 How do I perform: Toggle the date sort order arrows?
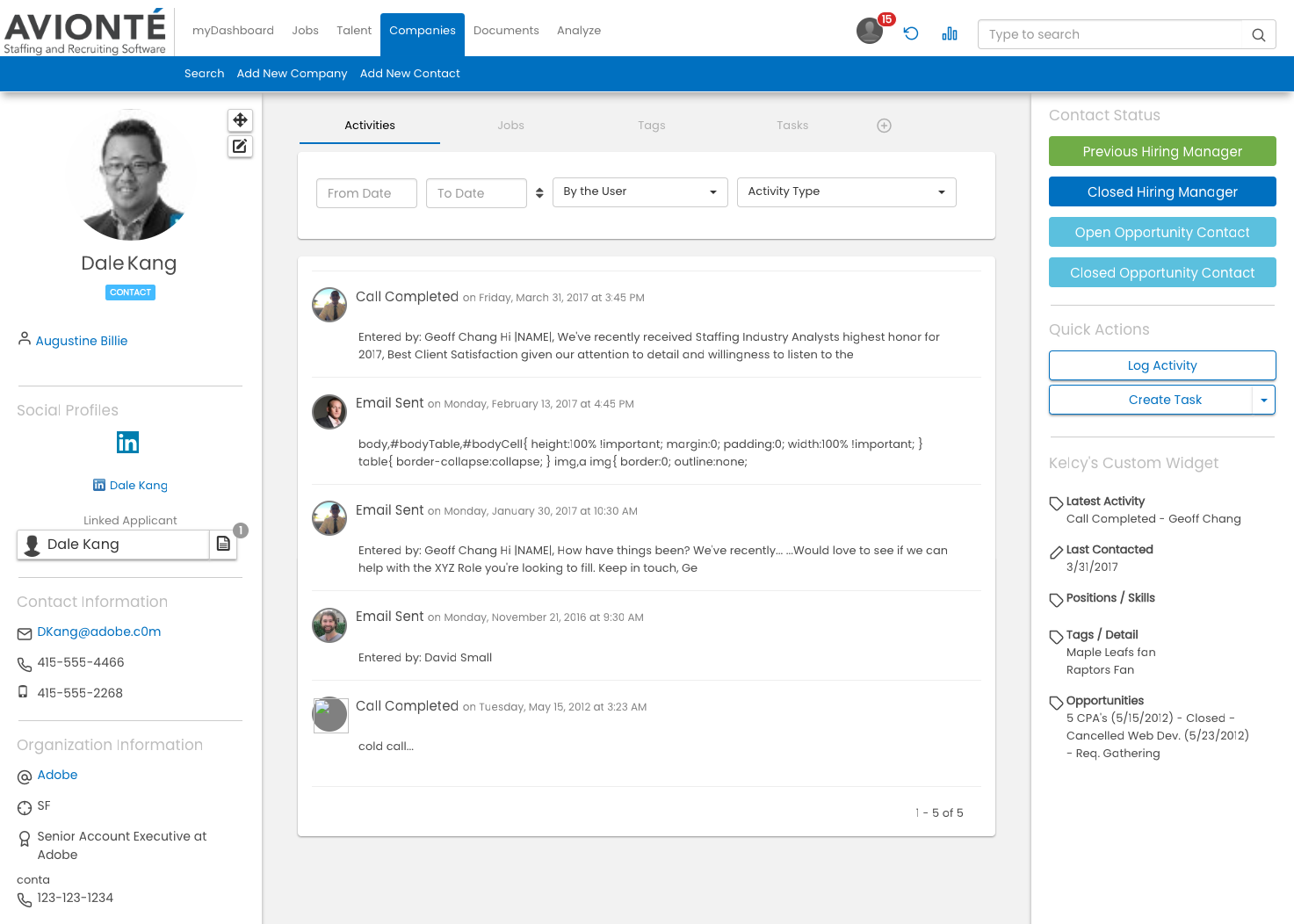click(539, 193)
